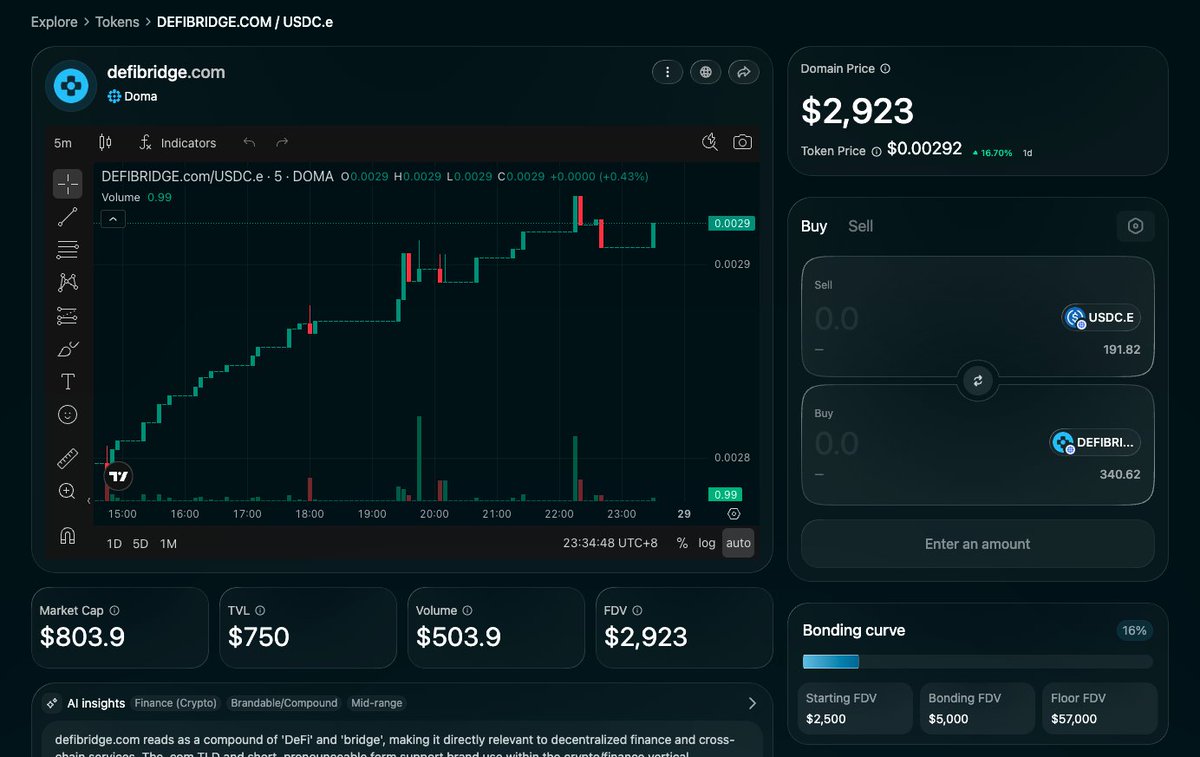Viewport: 1200px width, 757px height.
Task: Open the 5m interval dropdown
Action: coord(63,143)
